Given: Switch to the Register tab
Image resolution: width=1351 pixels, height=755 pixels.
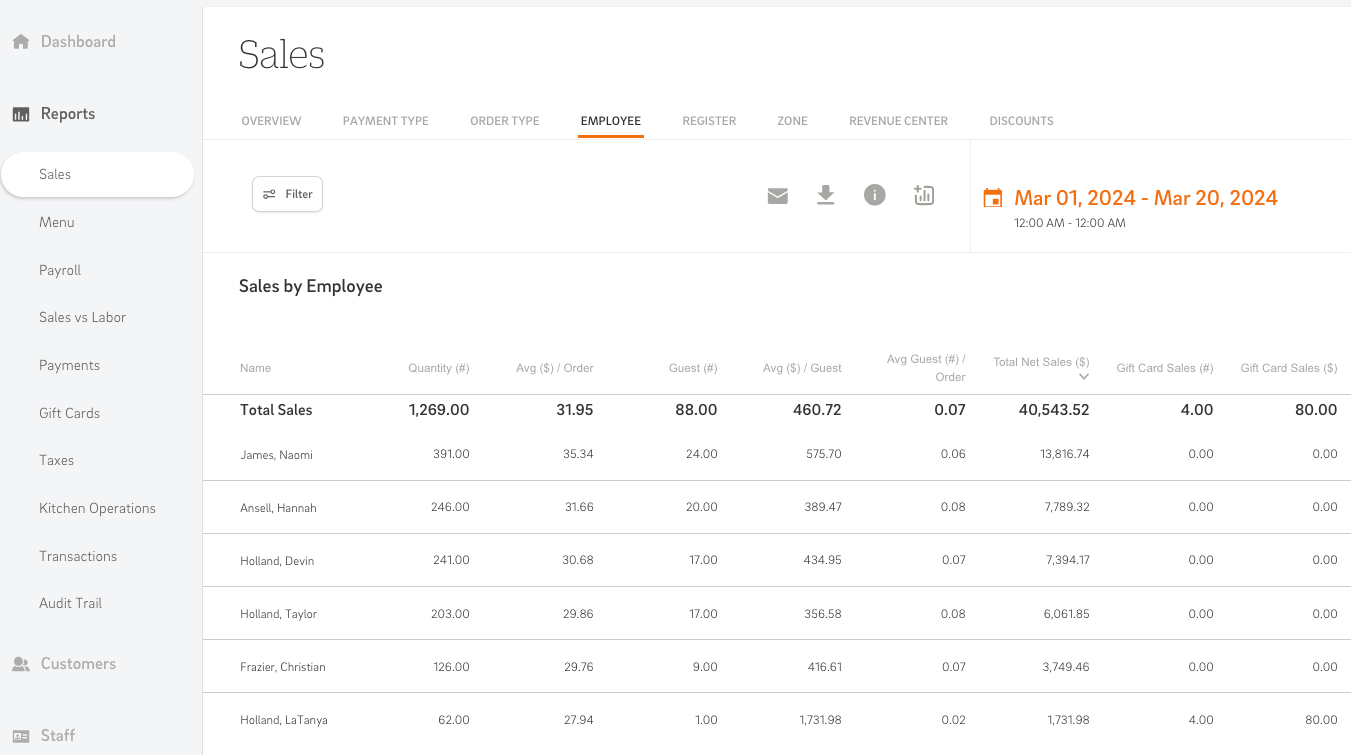Looking at the screenshot, I should (709, 121).
